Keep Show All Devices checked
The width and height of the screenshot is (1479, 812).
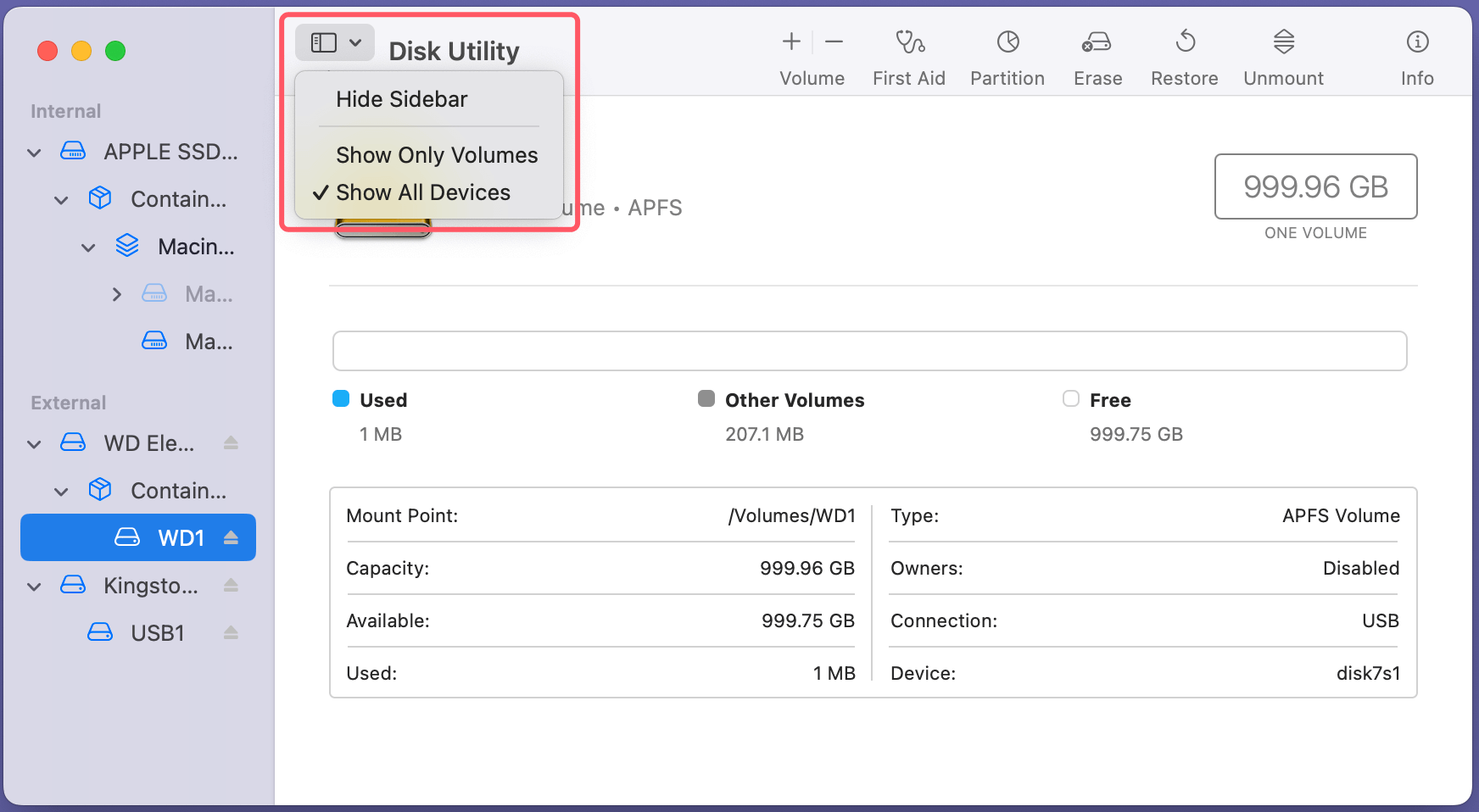422,192
